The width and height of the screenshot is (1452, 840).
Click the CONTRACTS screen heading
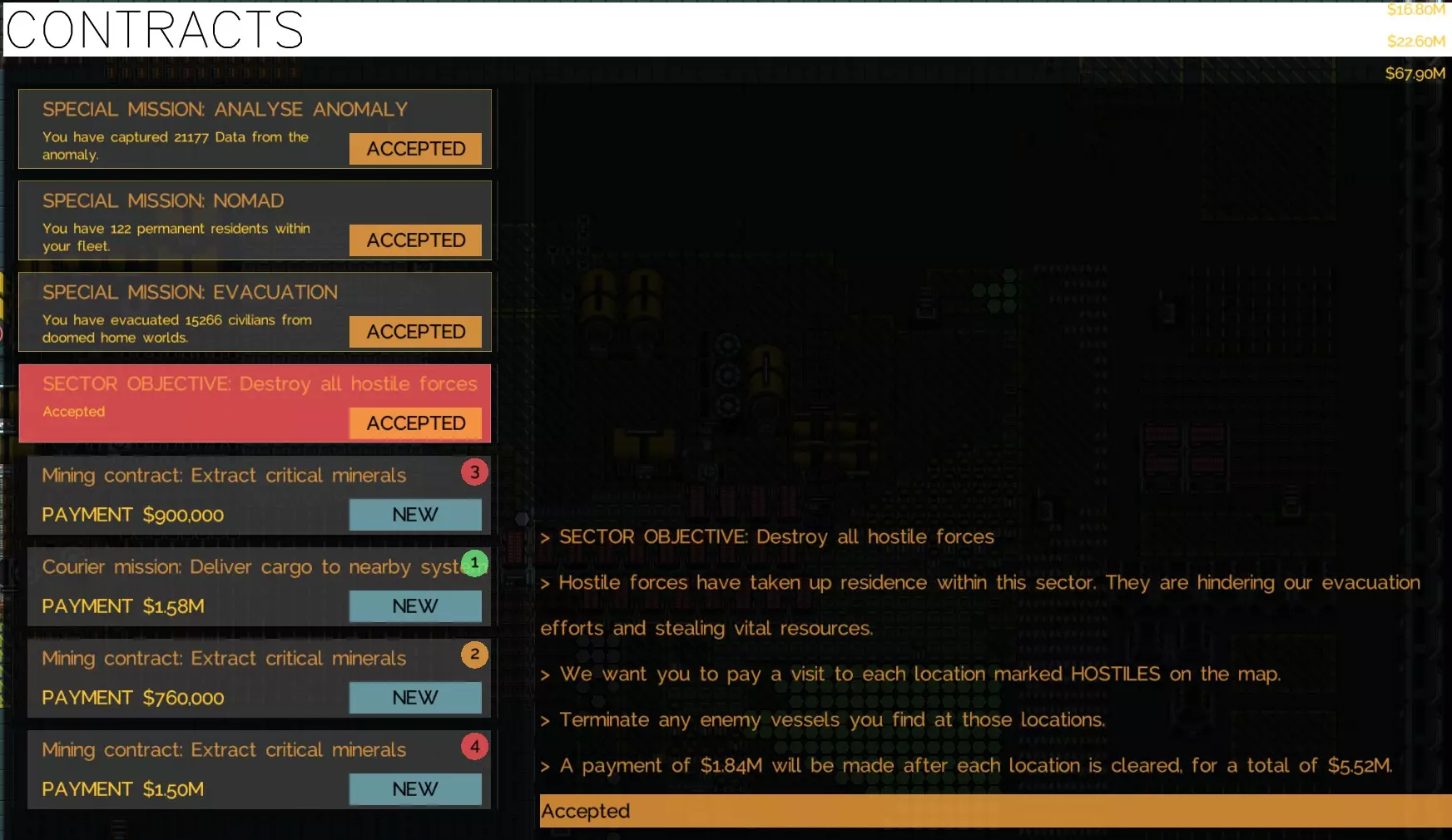155,30
